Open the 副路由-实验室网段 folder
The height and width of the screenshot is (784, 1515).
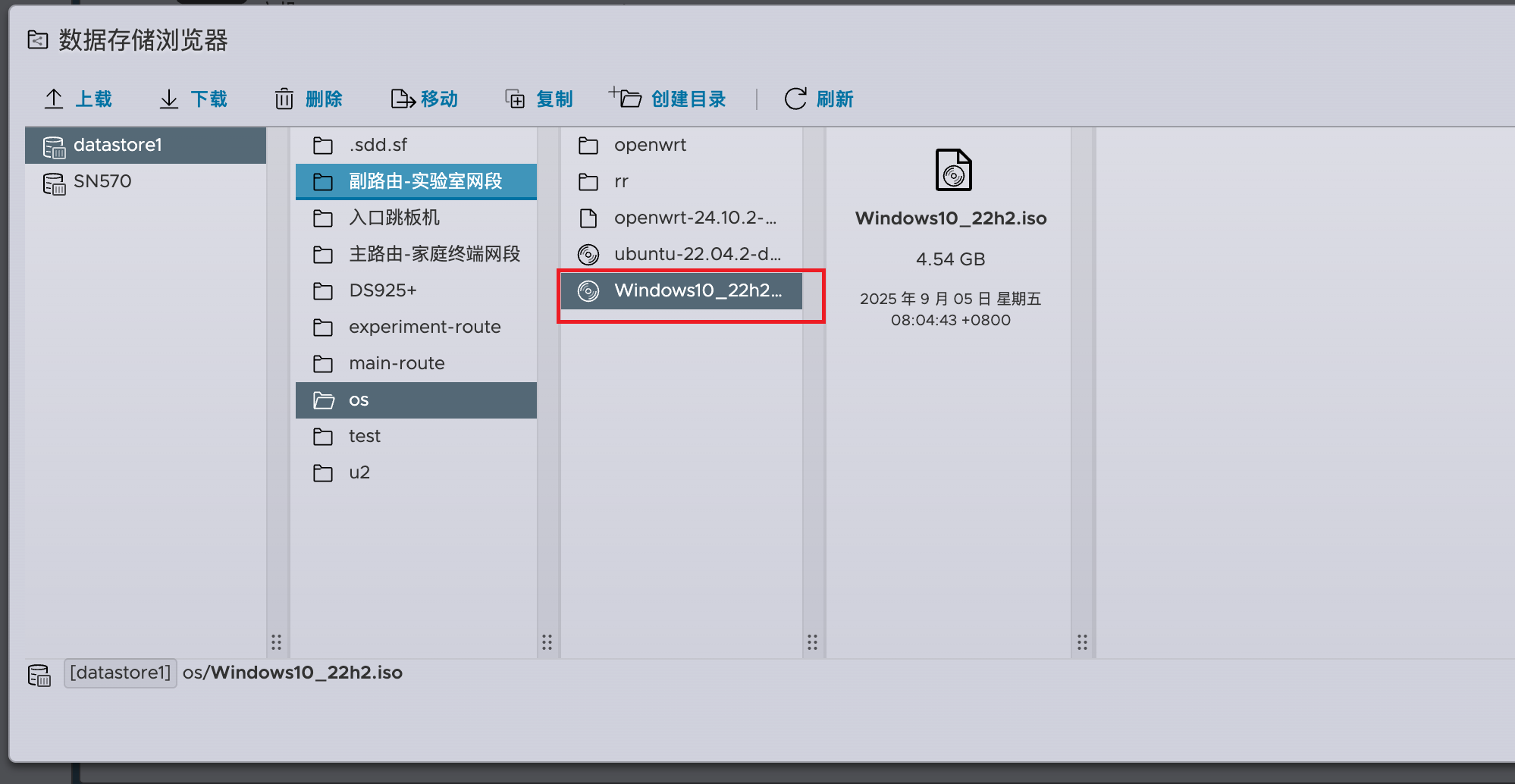coord(425,182)
